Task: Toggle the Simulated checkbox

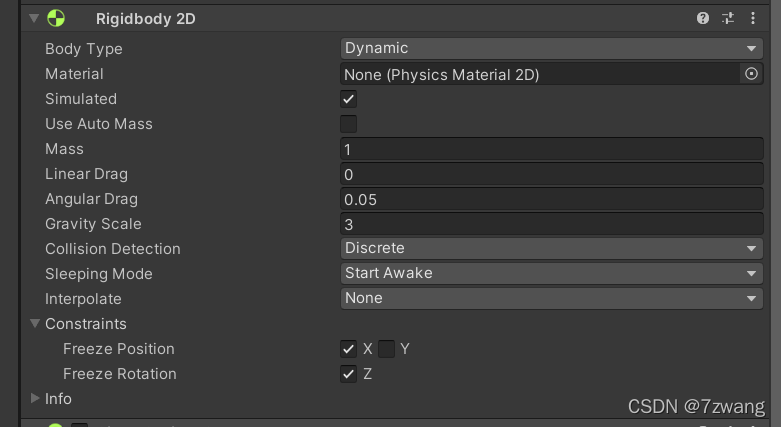Action: click(349, 99)
